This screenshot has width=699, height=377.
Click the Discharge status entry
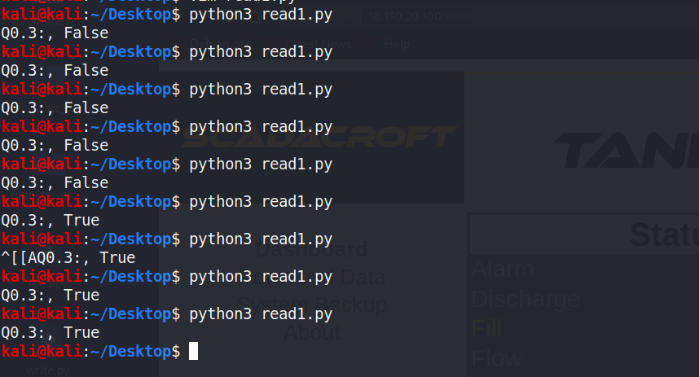[526, 299]
